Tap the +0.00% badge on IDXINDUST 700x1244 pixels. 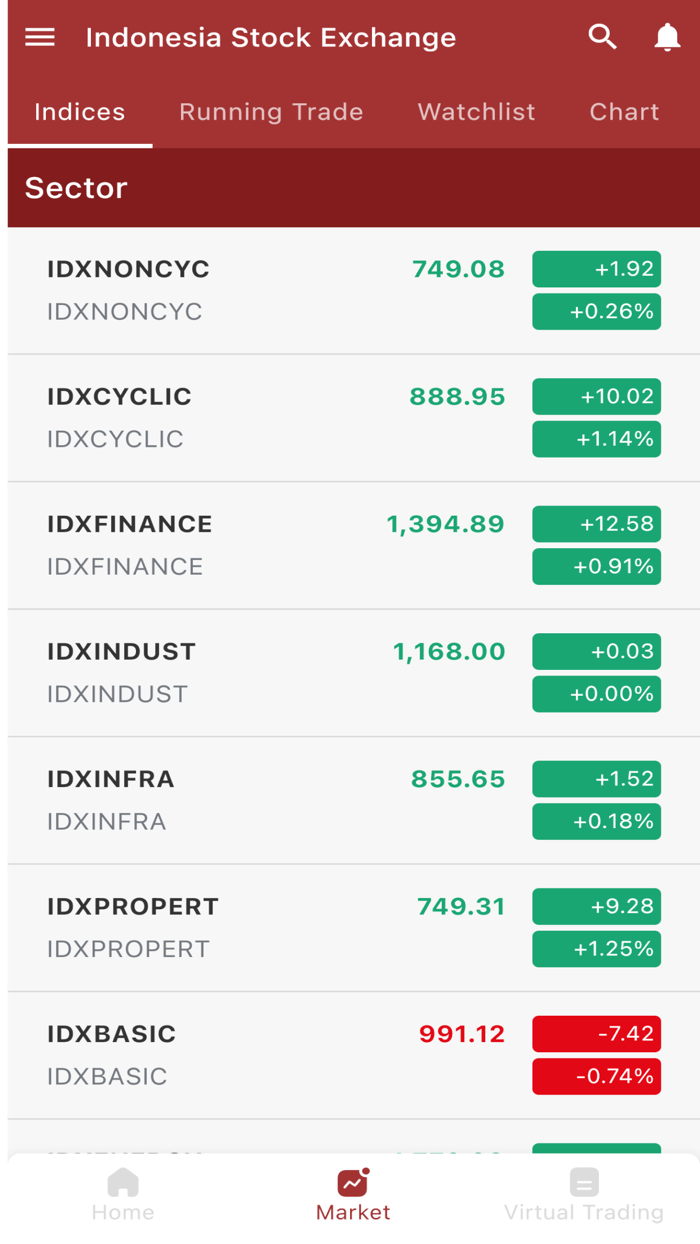[x=596, y=694]
